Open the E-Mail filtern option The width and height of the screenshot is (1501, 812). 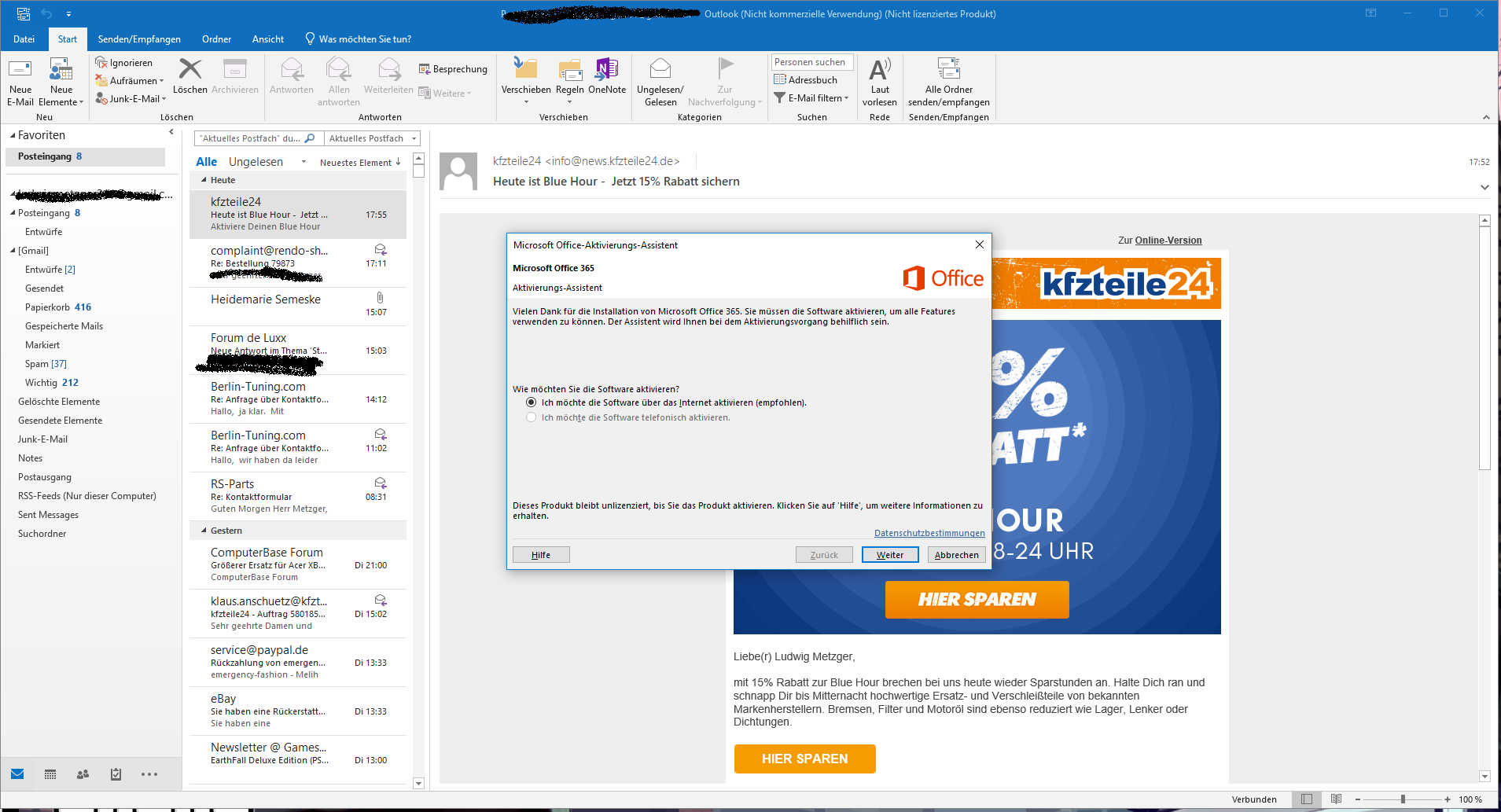(811, 97)
